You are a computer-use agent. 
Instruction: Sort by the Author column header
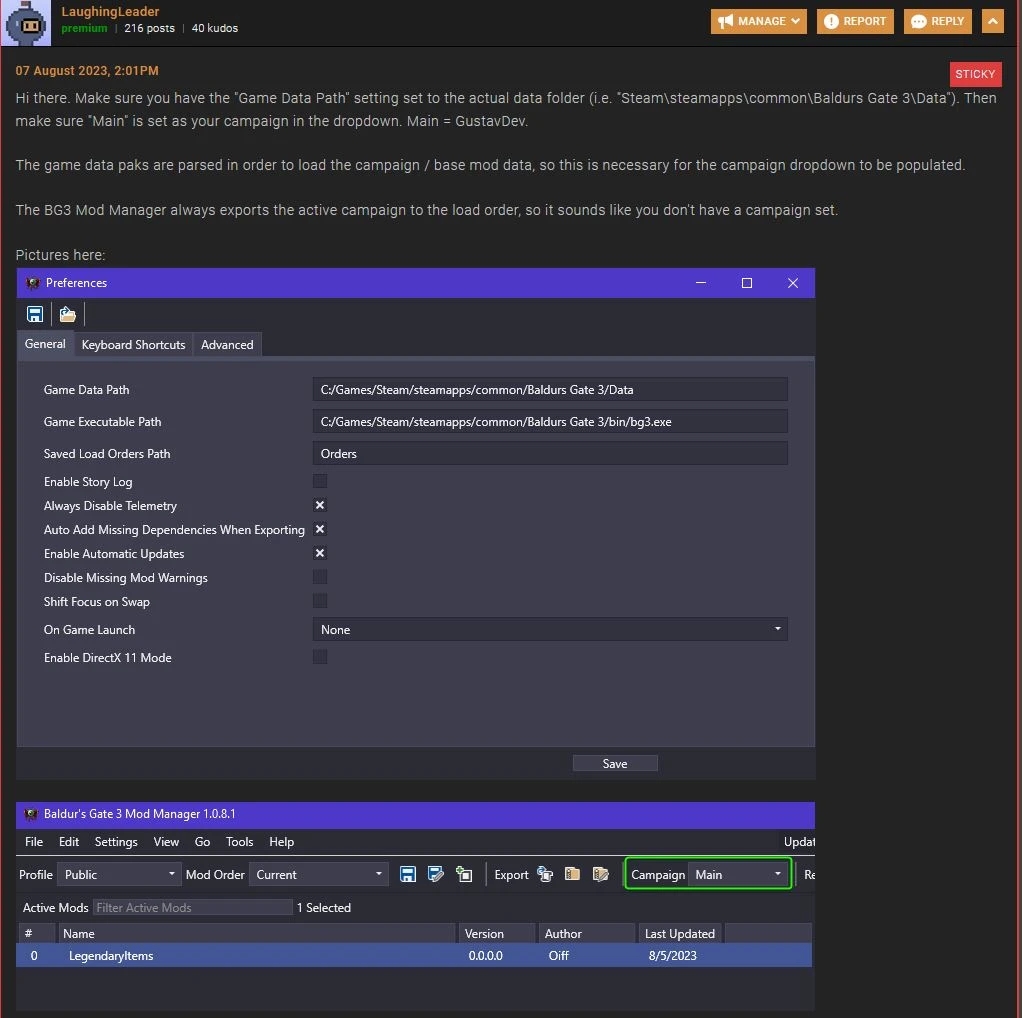pyautogui.click(x=586, y=933)
